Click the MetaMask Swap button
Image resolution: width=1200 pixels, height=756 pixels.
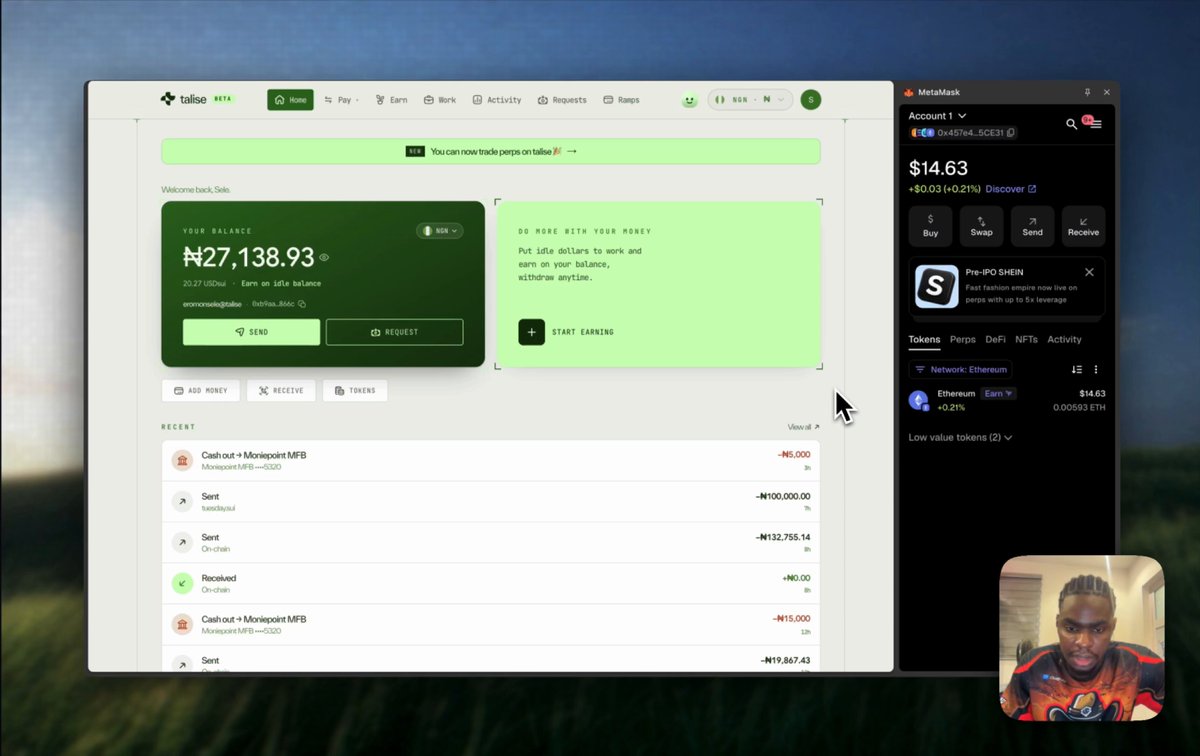point(981,226)
